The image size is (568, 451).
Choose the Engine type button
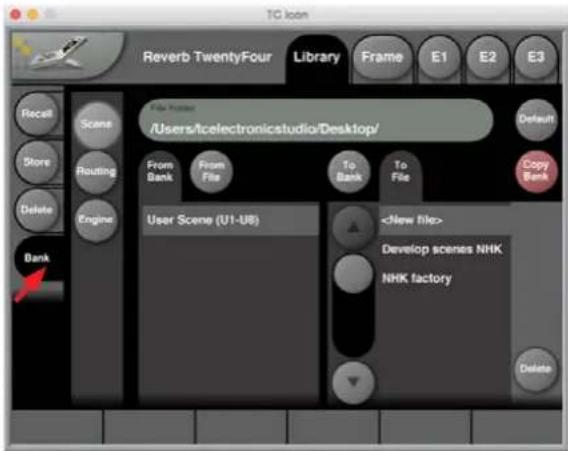(96, 220)
